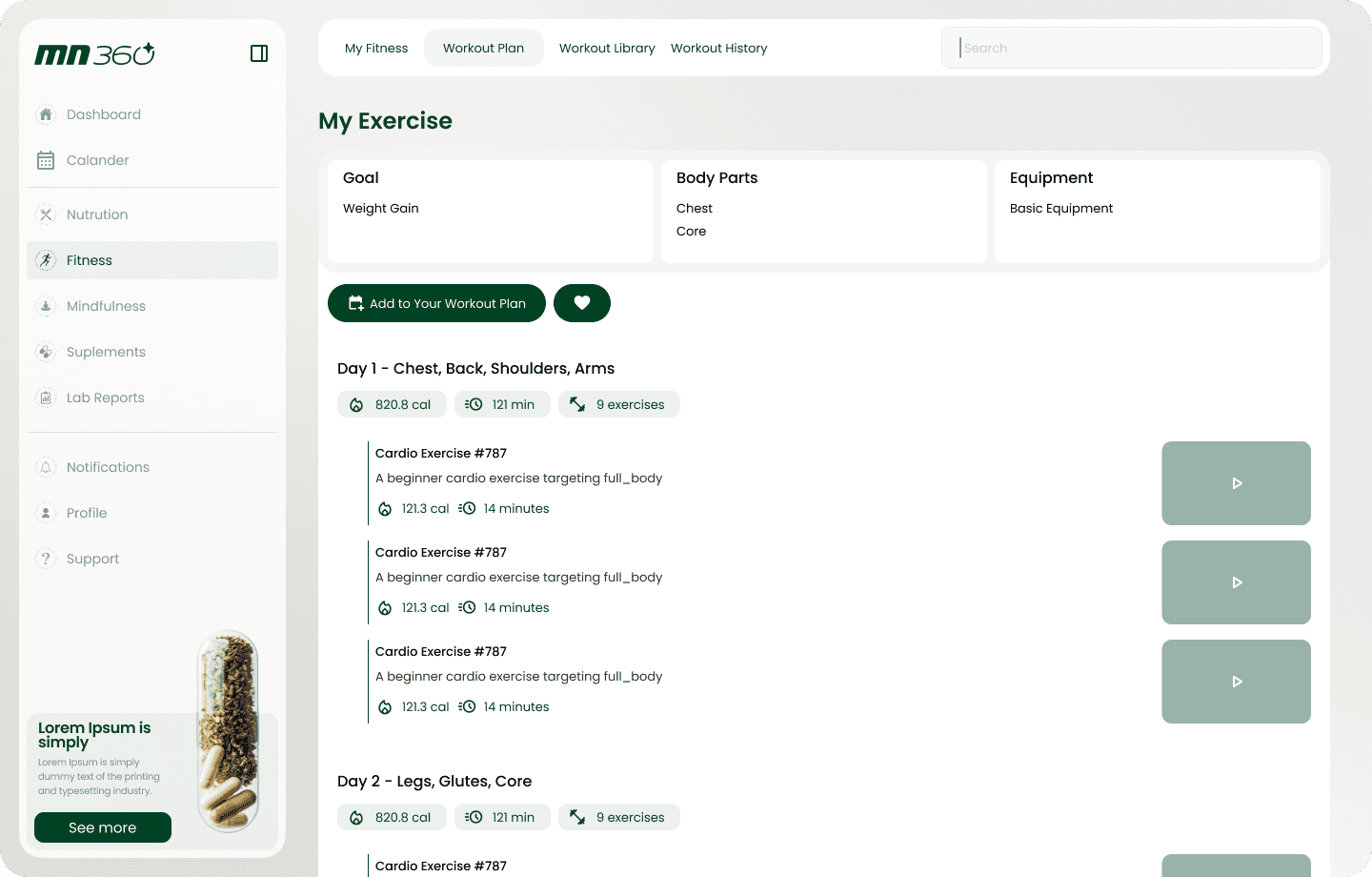The width and height of the screenshot is (1372, 877).
Task: Click the Mindfulness meditation icon
Action: [x=46, y=306]
